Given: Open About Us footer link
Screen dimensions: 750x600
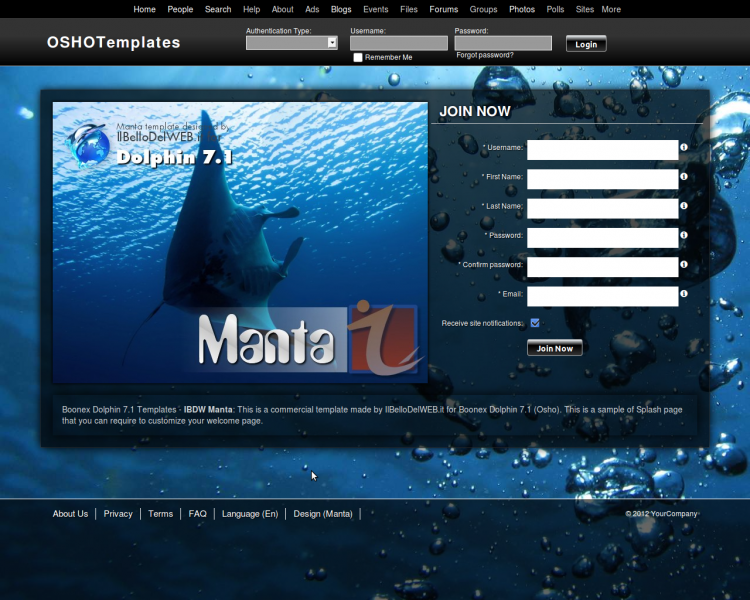Looking at the screenshot, I should 70,513.
